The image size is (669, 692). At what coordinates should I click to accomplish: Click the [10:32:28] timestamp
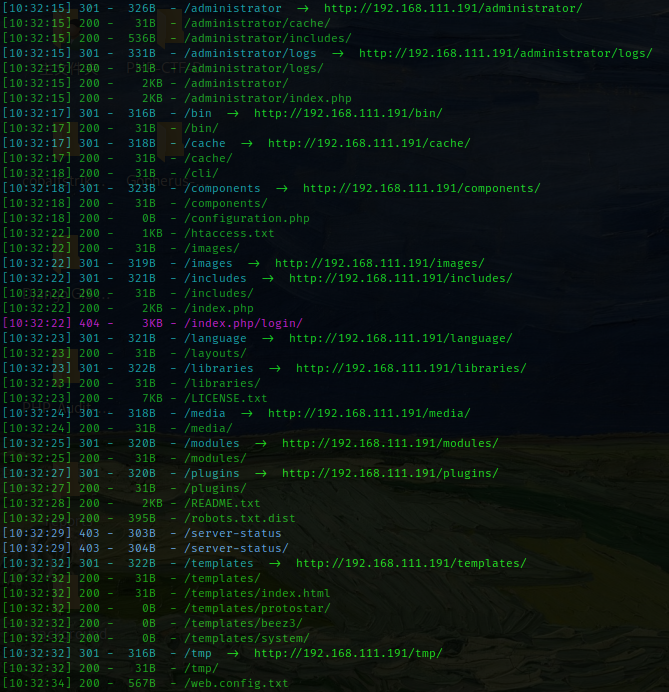point(37,504)
